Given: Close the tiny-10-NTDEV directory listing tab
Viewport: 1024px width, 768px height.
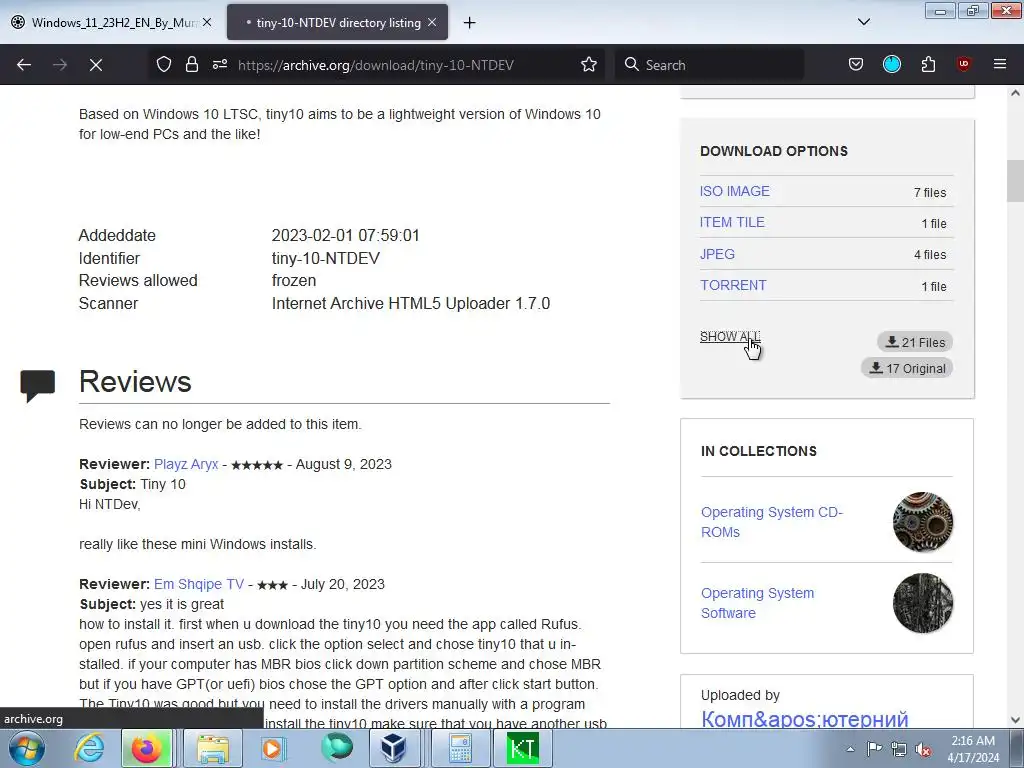Looking at the screenshot, I should 432,22.
